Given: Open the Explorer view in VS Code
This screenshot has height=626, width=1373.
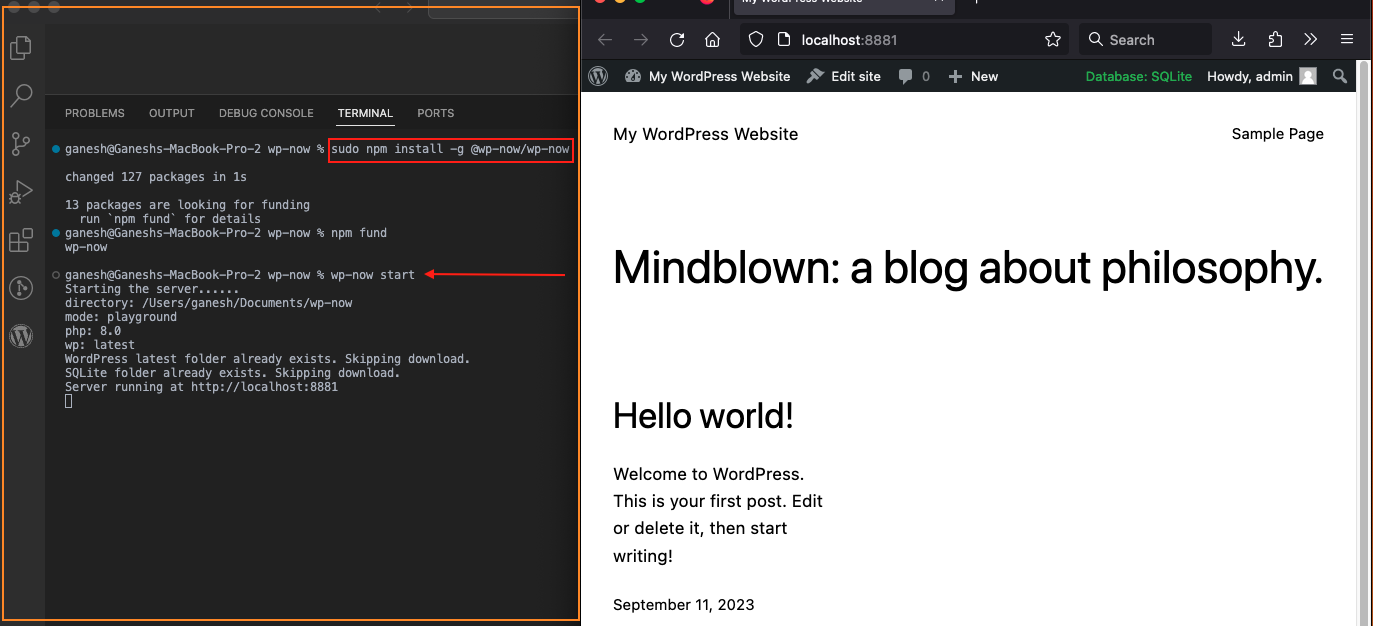Looking at the screenshot, I should [x=21, y=47].
